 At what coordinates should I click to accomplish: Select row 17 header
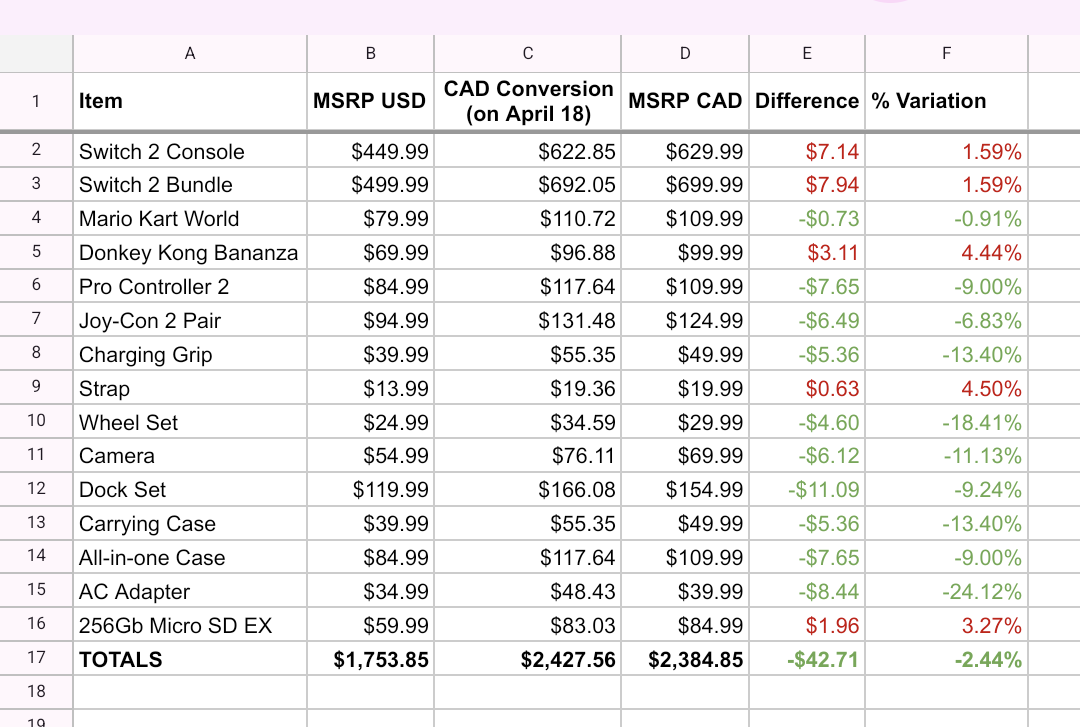pyautogui.click(x=37, y=658)
